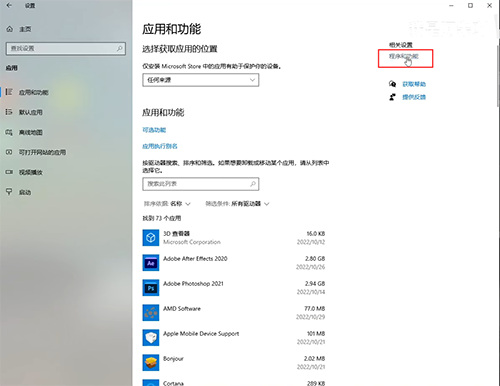500x386 pixels.
Task: Open 启动 via its startup icon
Action: tap(9, 192)
